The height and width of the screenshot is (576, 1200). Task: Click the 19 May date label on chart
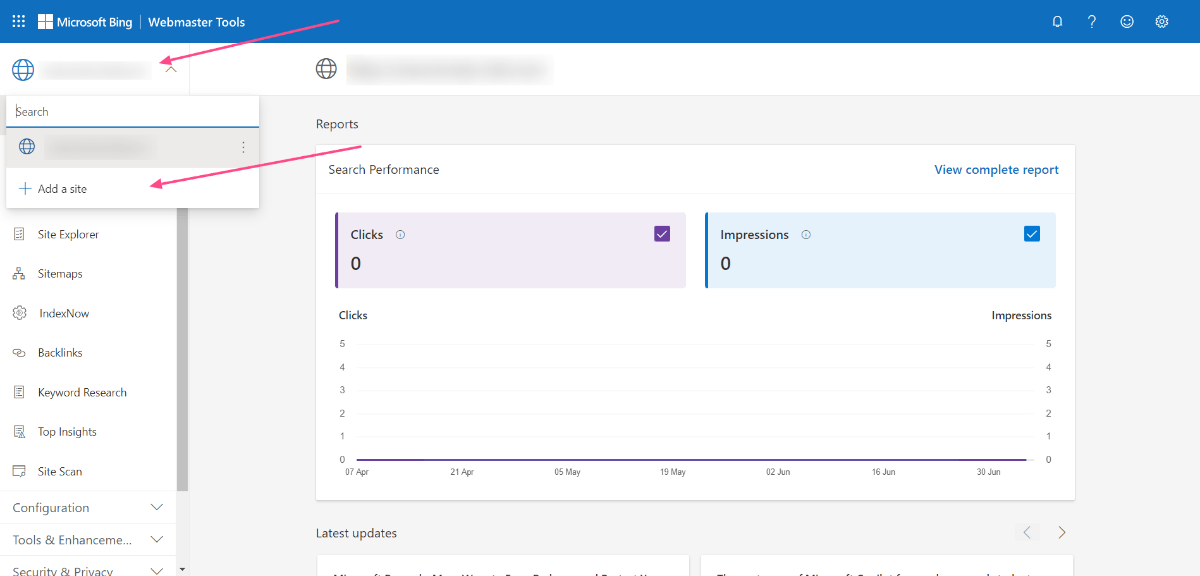(x=673, y=472)
